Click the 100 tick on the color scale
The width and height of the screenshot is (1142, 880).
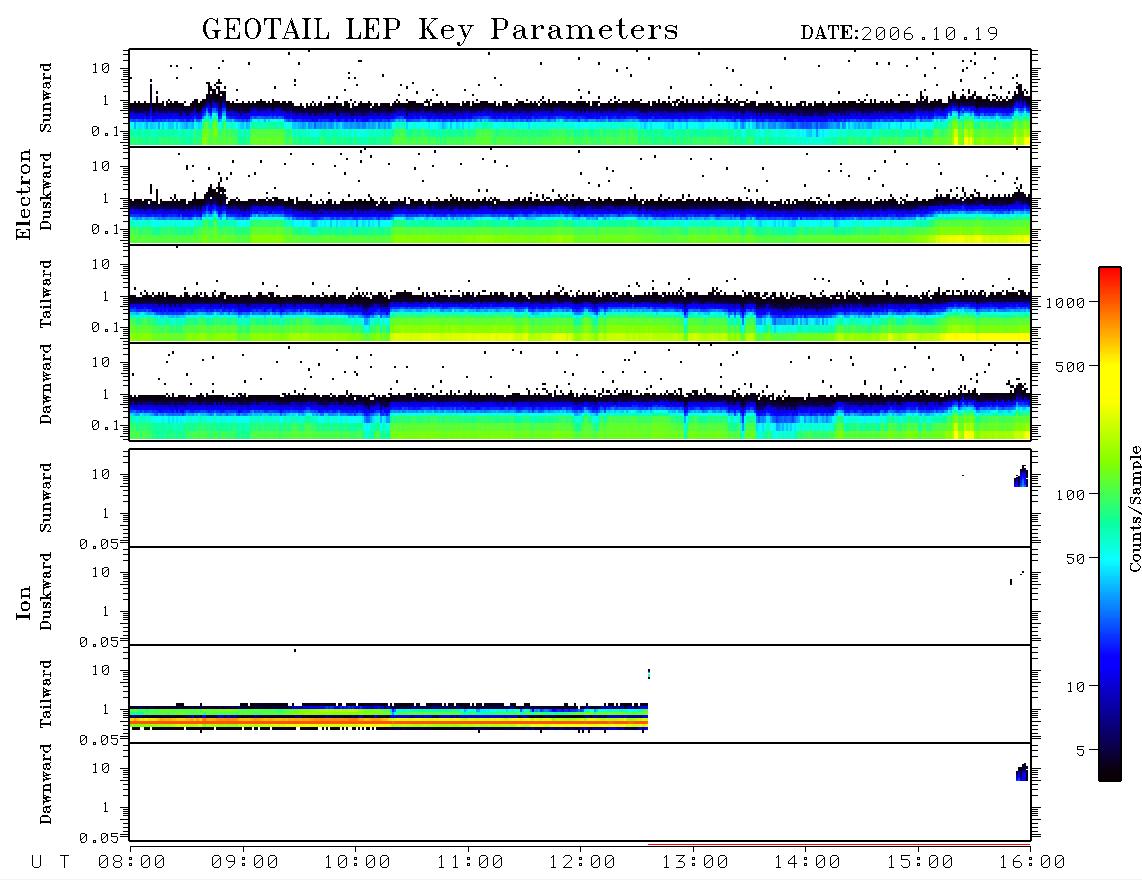coord(1070,495)
